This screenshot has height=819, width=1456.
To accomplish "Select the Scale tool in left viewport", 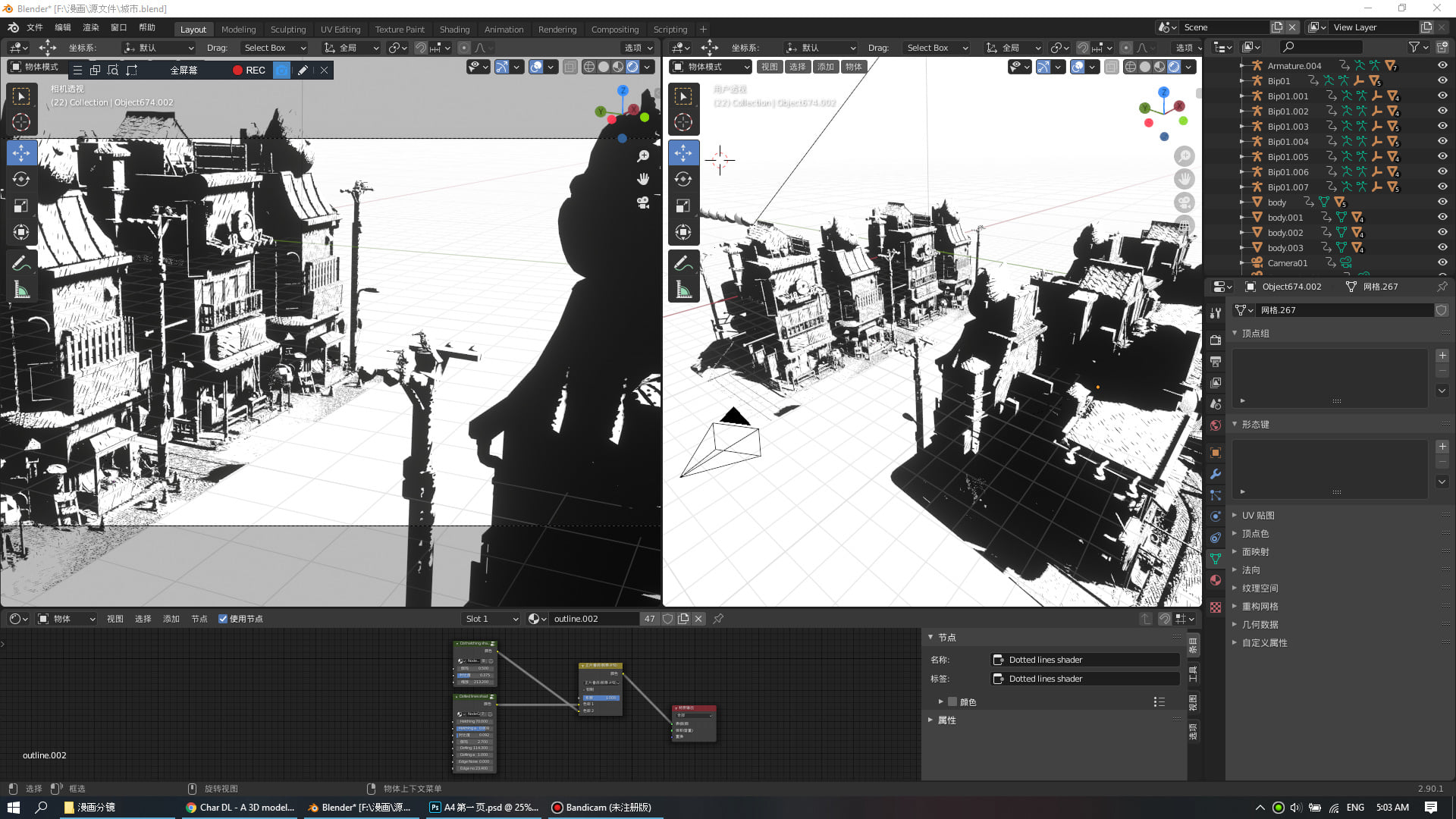I will tap(21, 206).
